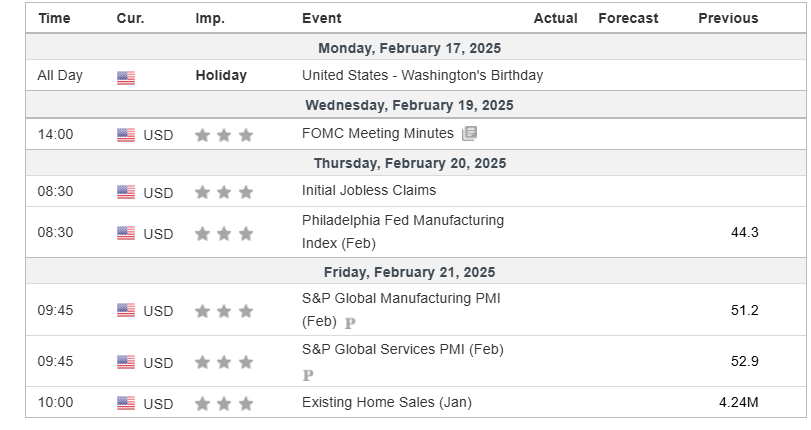Click importance stars for Existing Home Sales
The width and height of the screenshot is (811, 430).
224,404
